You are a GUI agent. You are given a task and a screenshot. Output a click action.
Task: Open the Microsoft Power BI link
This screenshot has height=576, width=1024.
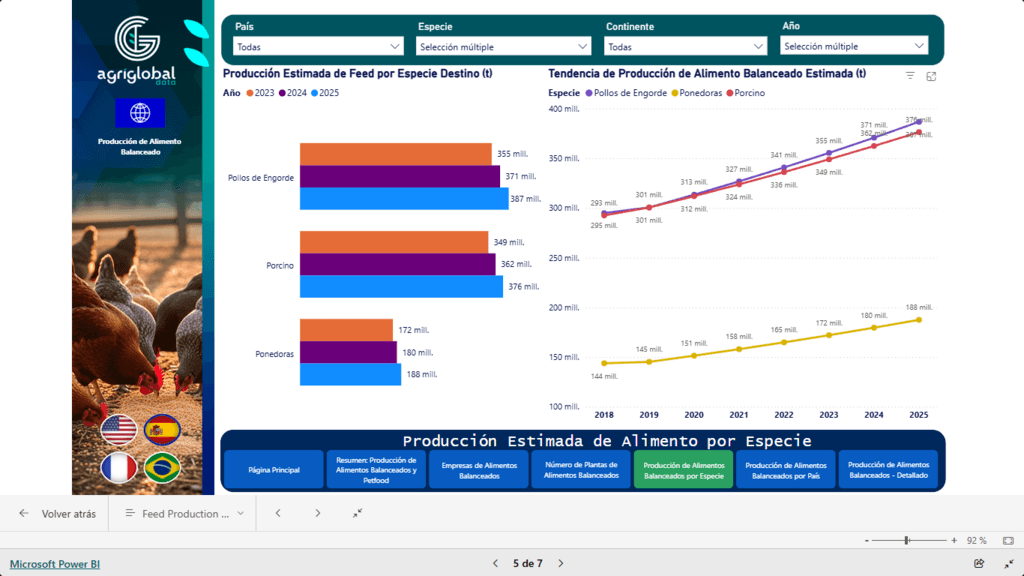pos(55,564)
